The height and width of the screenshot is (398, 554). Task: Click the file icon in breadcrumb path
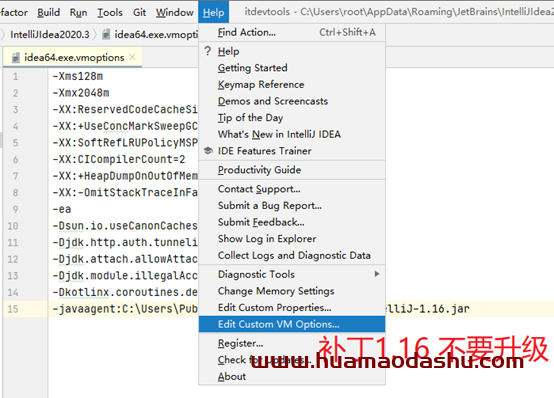(x=106, y=34)
